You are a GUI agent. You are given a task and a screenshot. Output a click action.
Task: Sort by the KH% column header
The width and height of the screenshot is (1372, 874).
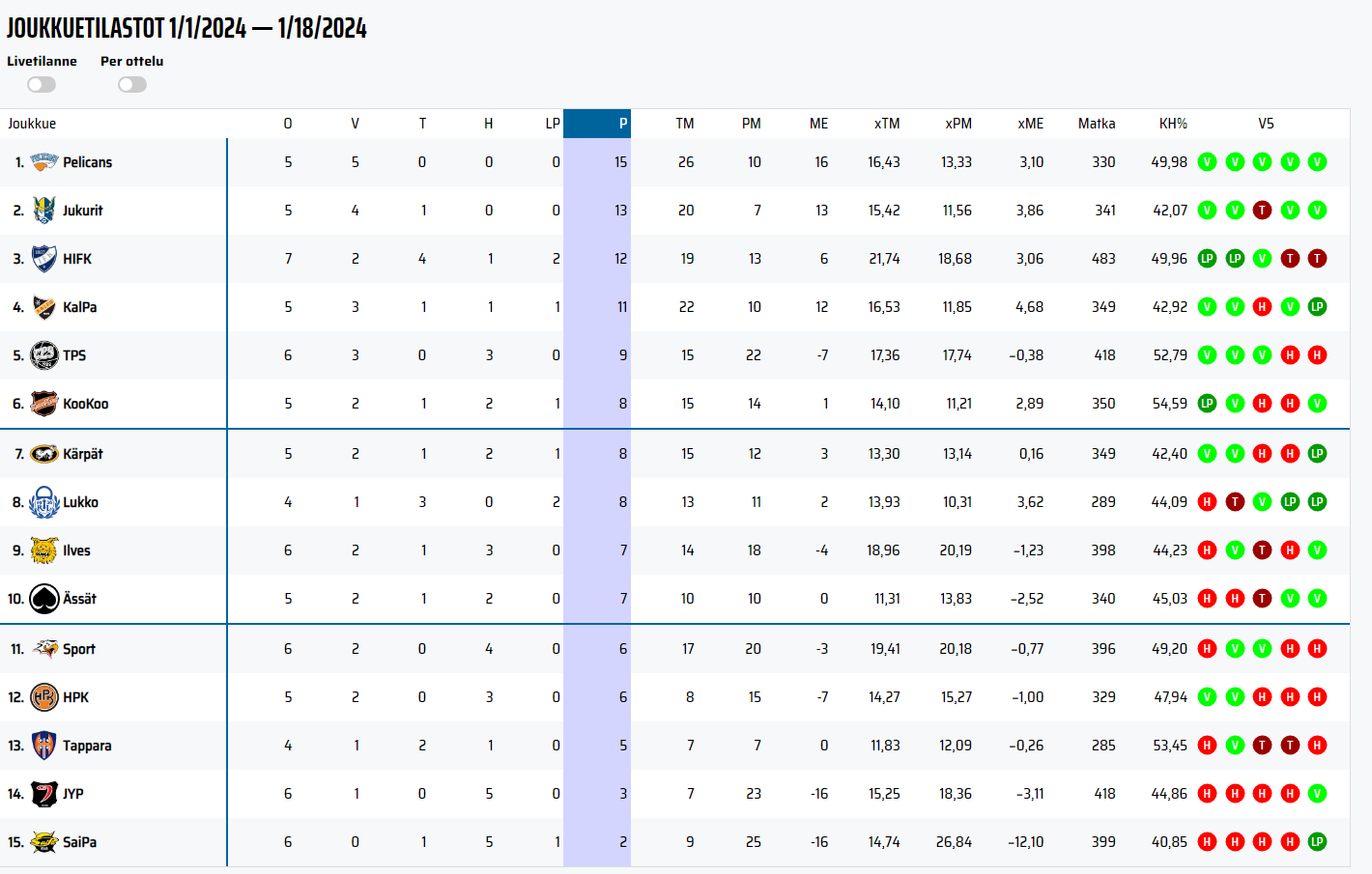[x=1173, y=124]
